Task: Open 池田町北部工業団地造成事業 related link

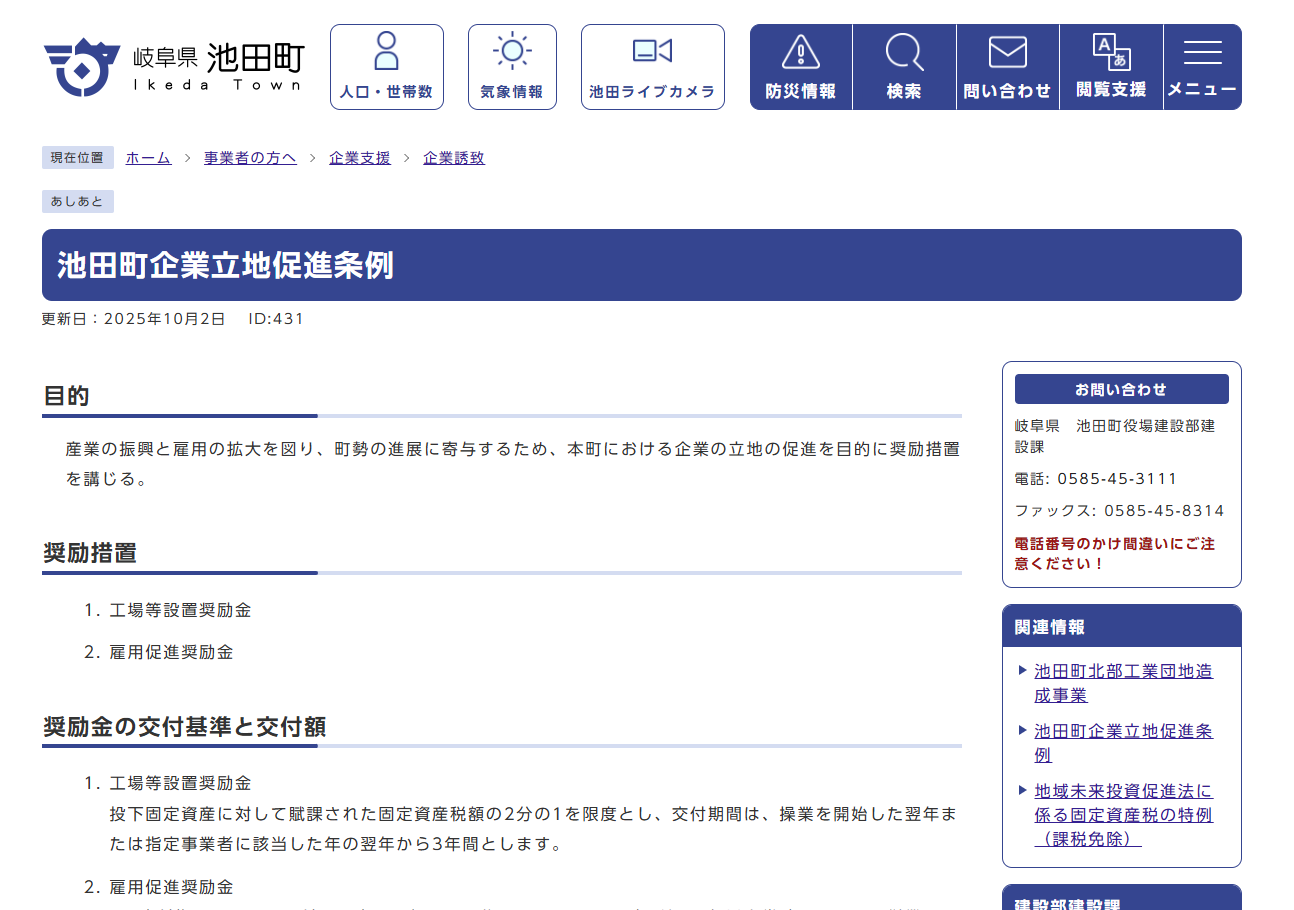Action: (x=1123, y=683)
